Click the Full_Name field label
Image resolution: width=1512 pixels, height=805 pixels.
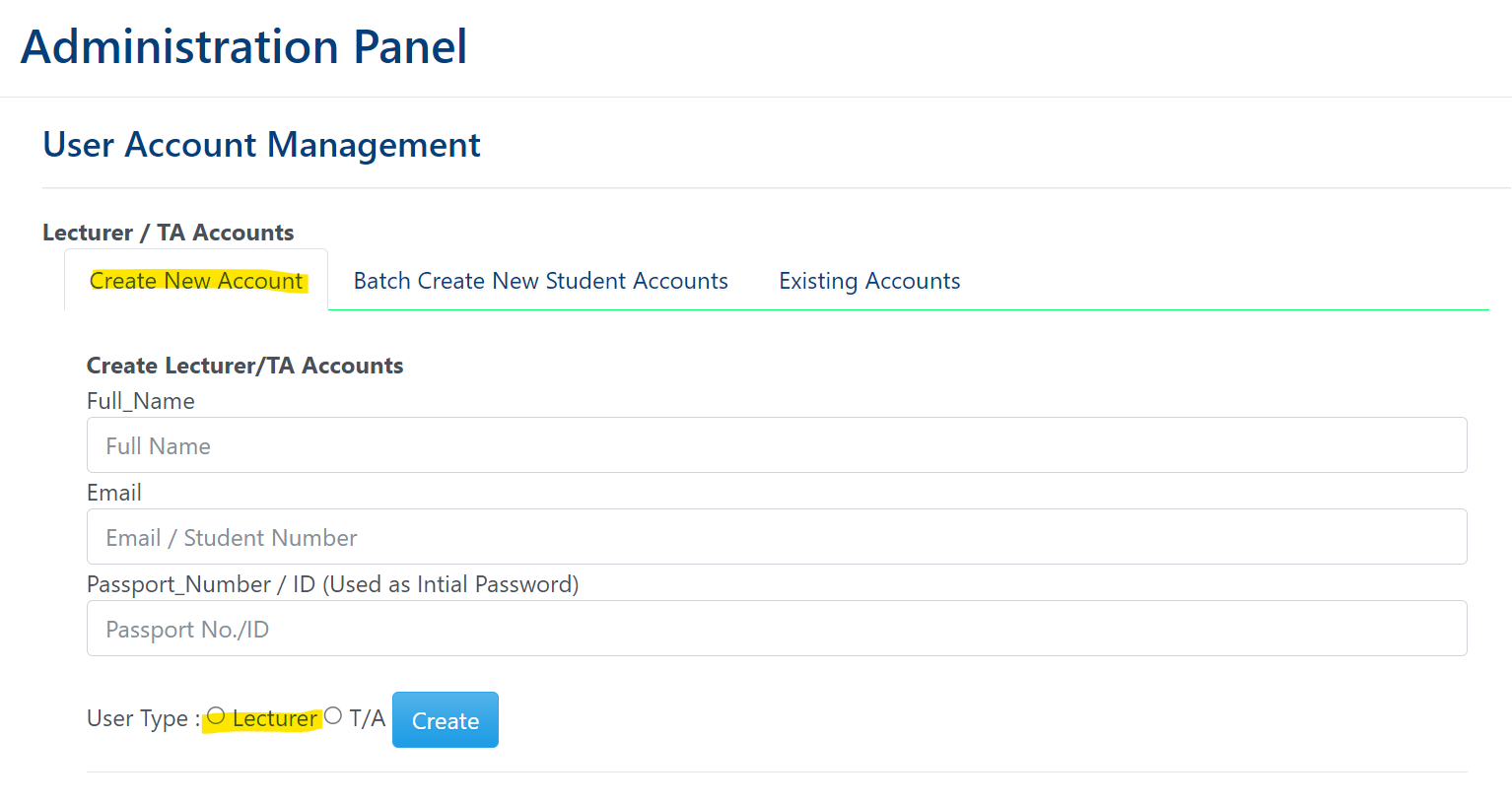pyautogui.click(x=140, y=401)
